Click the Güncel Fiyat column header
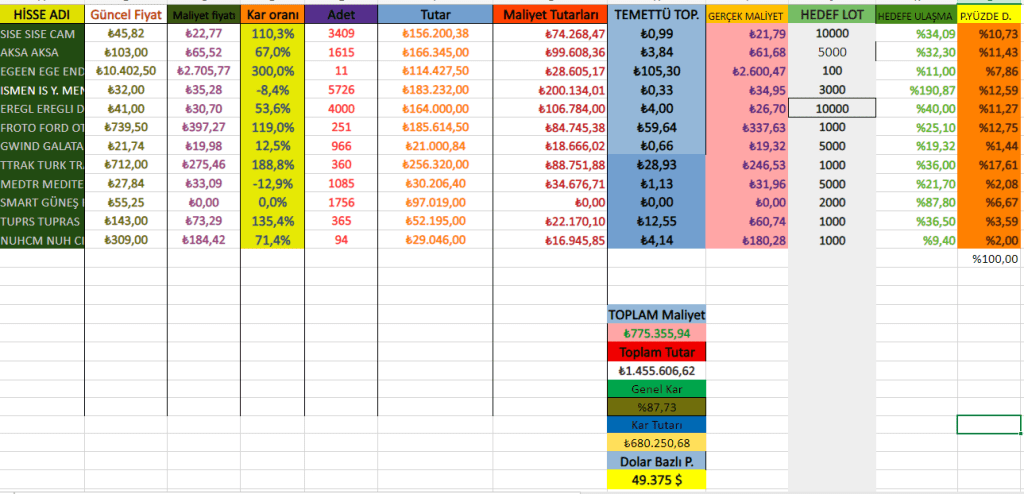The image size is (1024, 494). pyautogui.click(x=126, y=15)
